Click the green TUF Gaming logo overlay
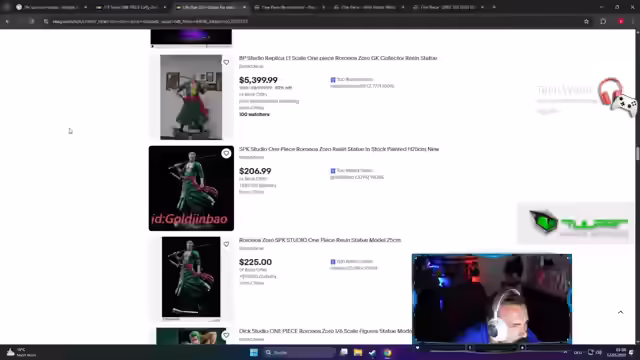 pos(576,222)
